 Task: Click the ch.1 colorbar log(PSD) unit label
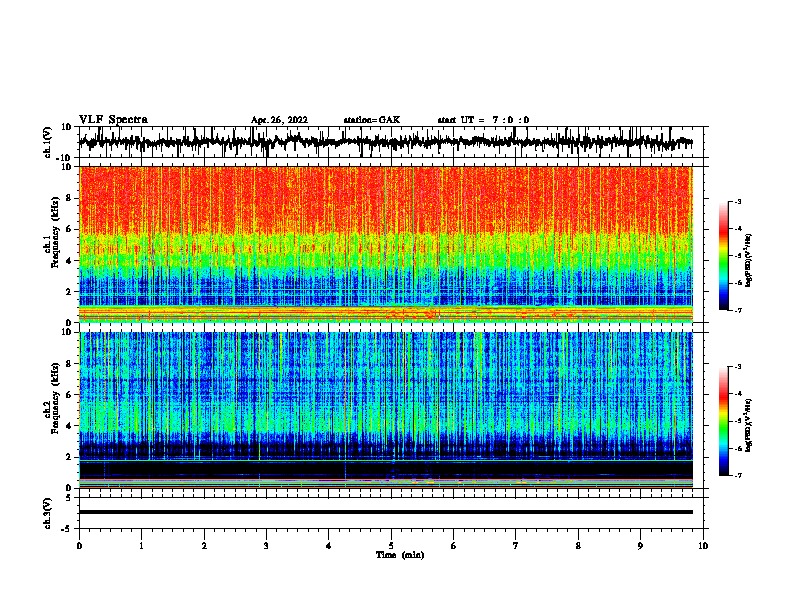749,260
